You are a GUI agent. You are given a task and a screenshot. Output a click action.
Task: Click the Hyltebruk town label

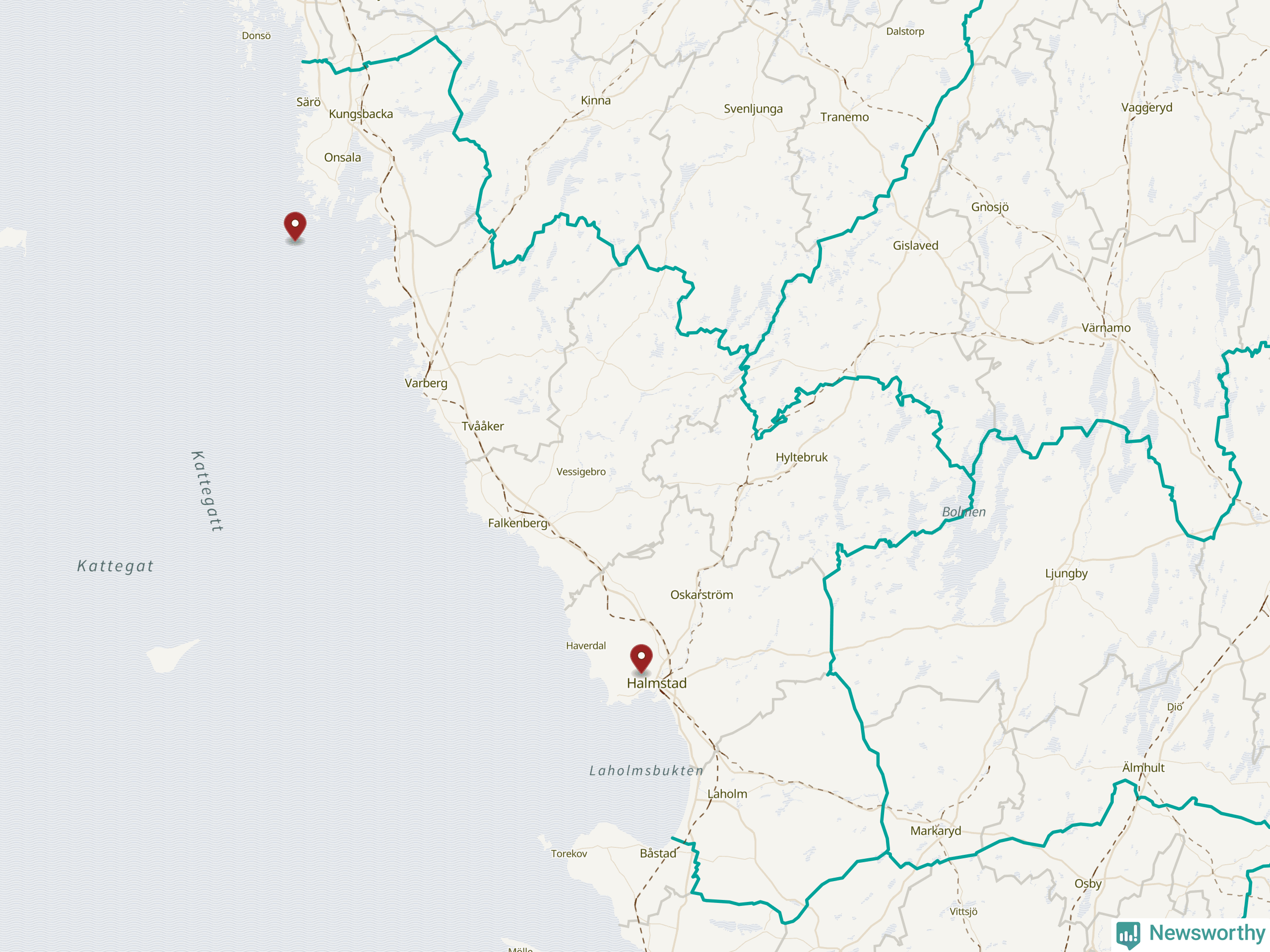pos(802,457)
